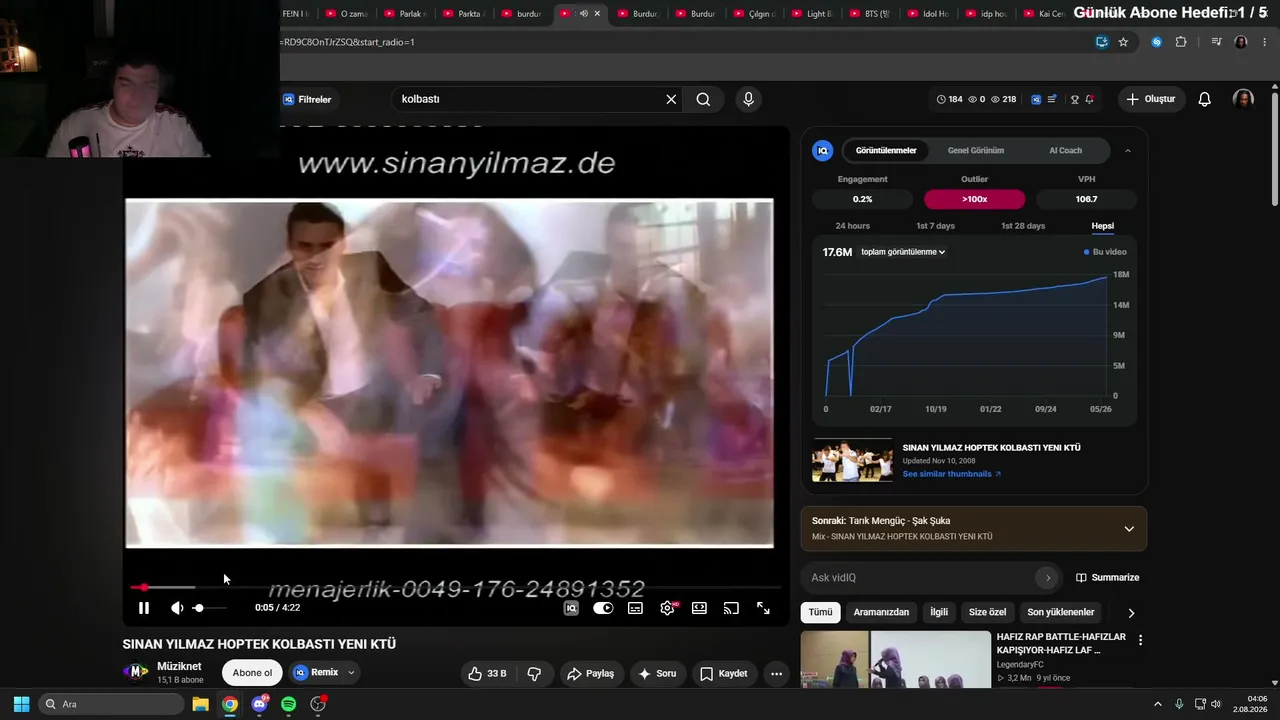Screen dimensions: 1280x720
Task: Open HAFIZ RAP BATTLE video thumbnail
Action: pyautogui.click(x=895, y=658)
